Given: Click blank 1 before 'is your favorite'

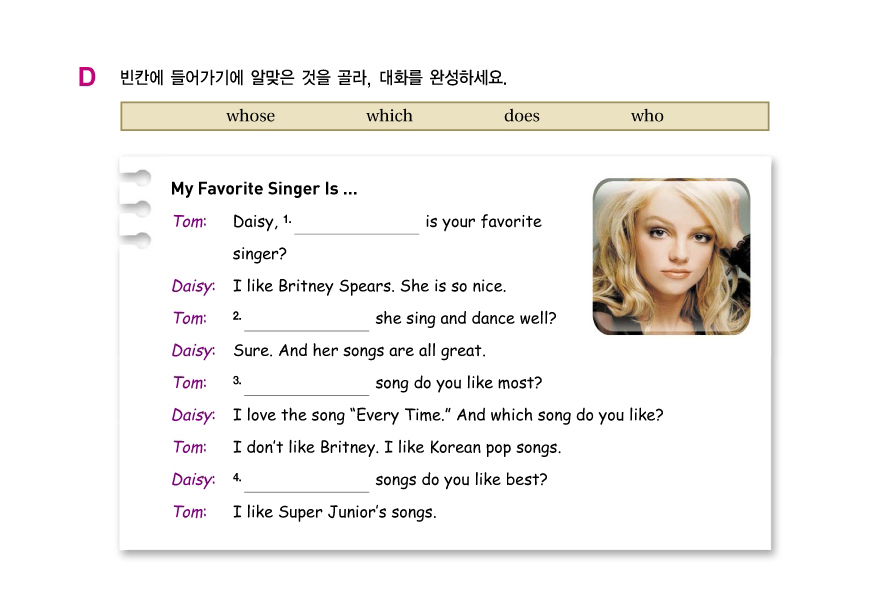Looking at the screenshot, I should [356, 224].
